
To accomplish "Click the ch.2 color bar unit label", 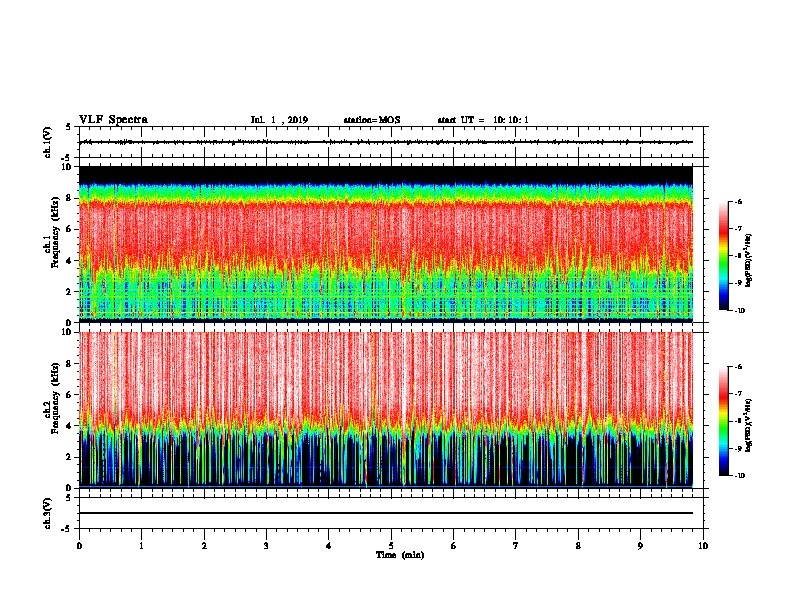I will coord(749,425).
